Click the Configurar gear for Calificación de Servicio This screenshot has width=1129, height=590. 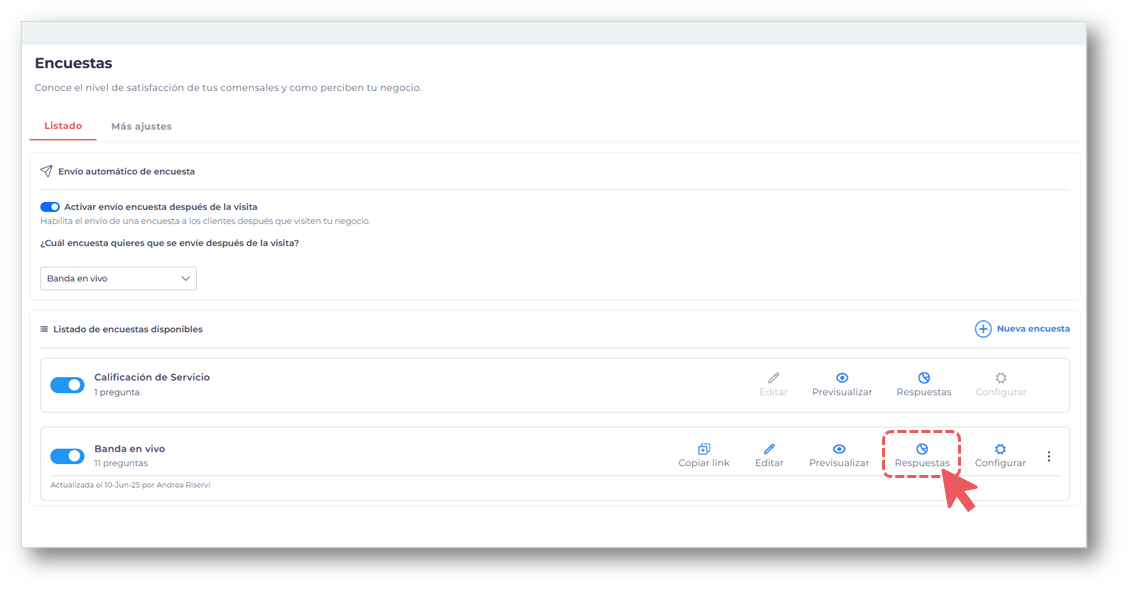[1001, 378]
